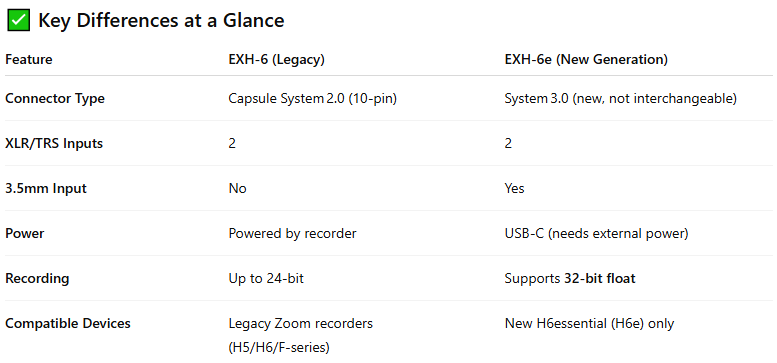Click the Recording row label

pyautogui.click(x=37, y=278)
